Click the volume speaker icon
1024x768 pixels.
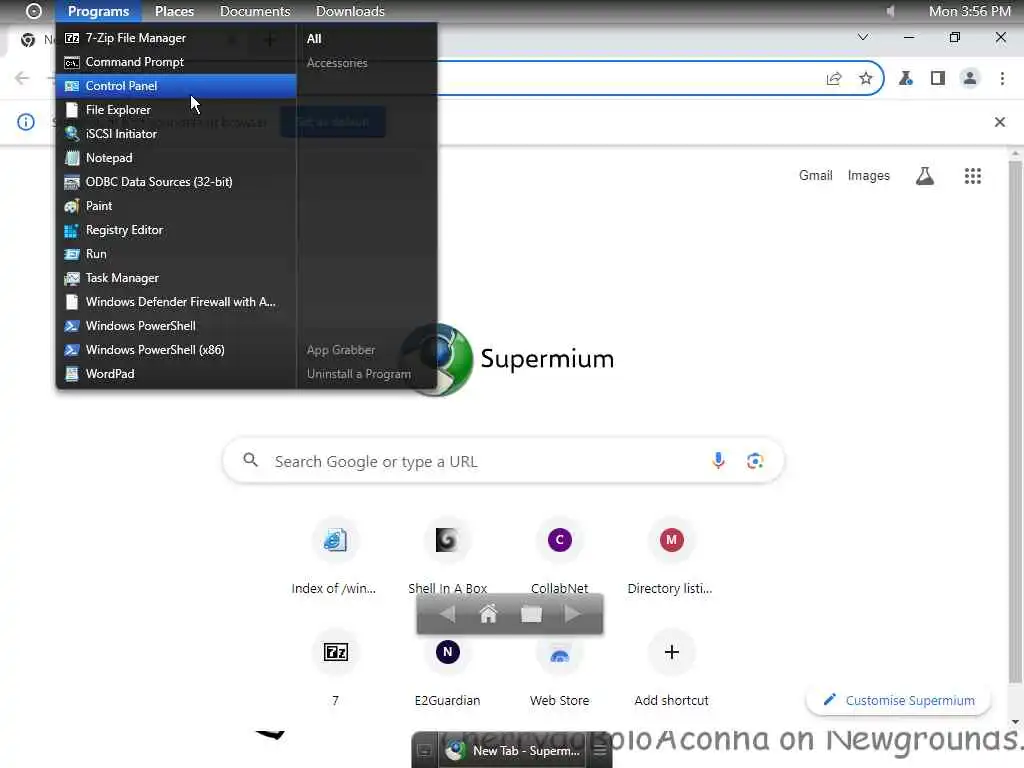(889, 11)
